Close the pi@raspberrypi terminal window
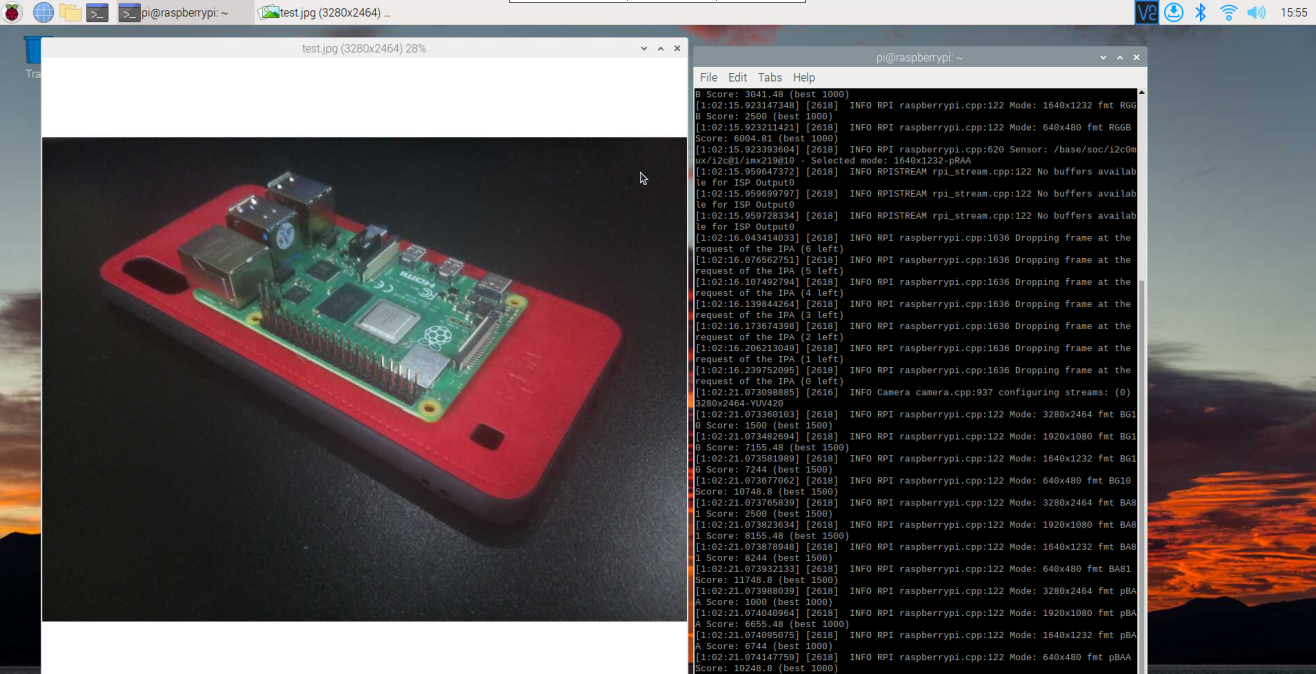 [x=1137, y=57]
